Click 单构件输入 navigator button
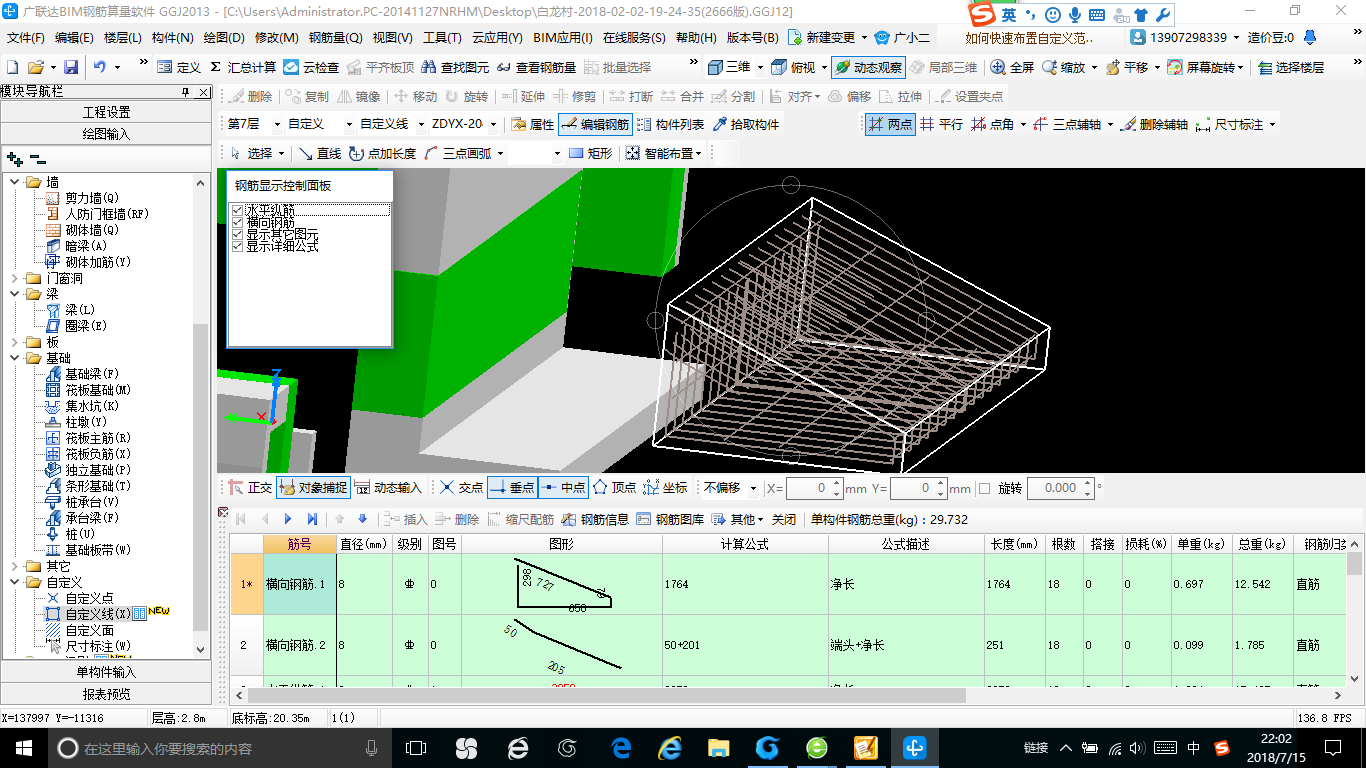 (106, 672)
